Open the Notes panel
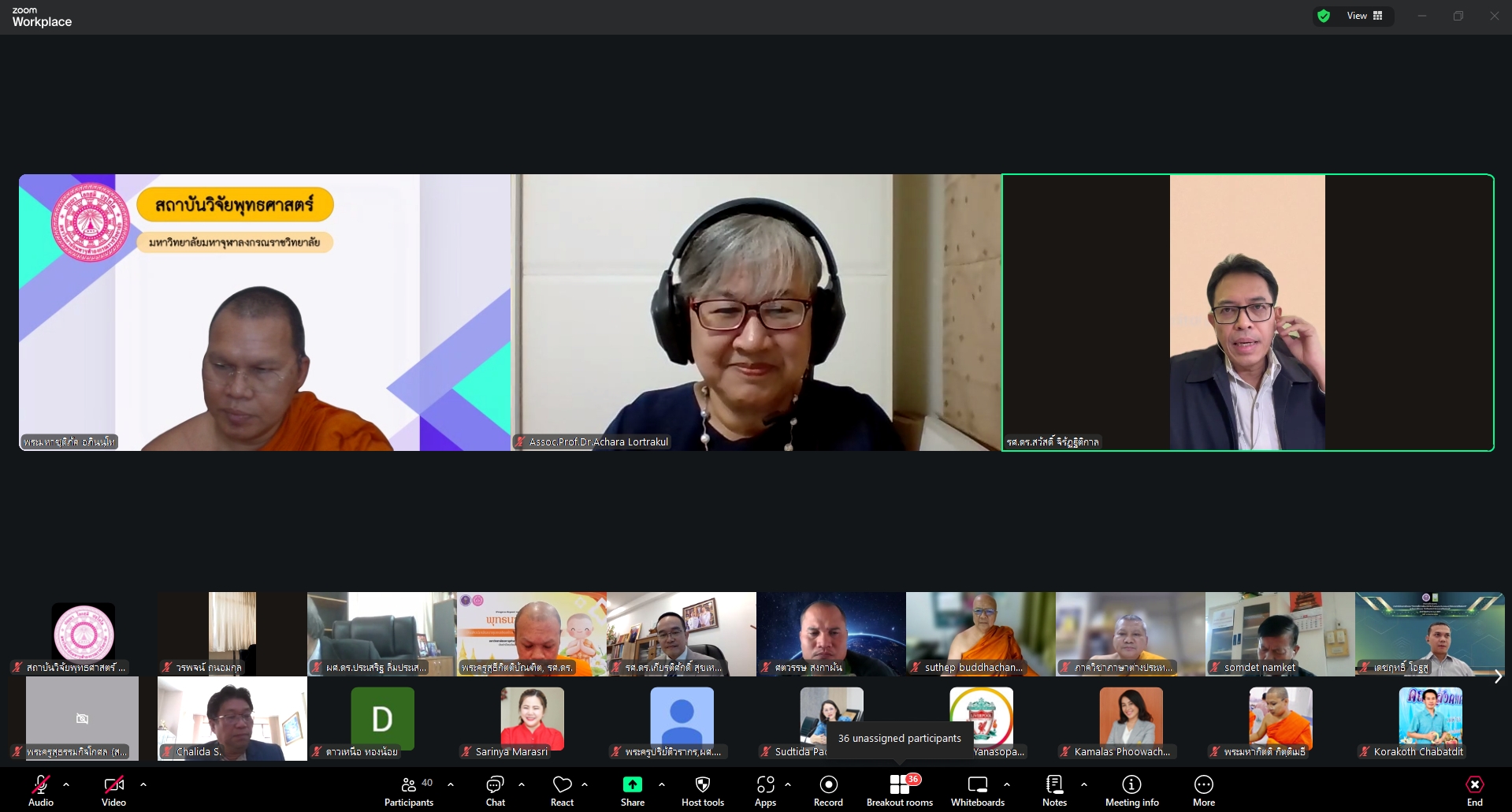The height and width of the screenshot is (812, 1512). coord(1054,791)
